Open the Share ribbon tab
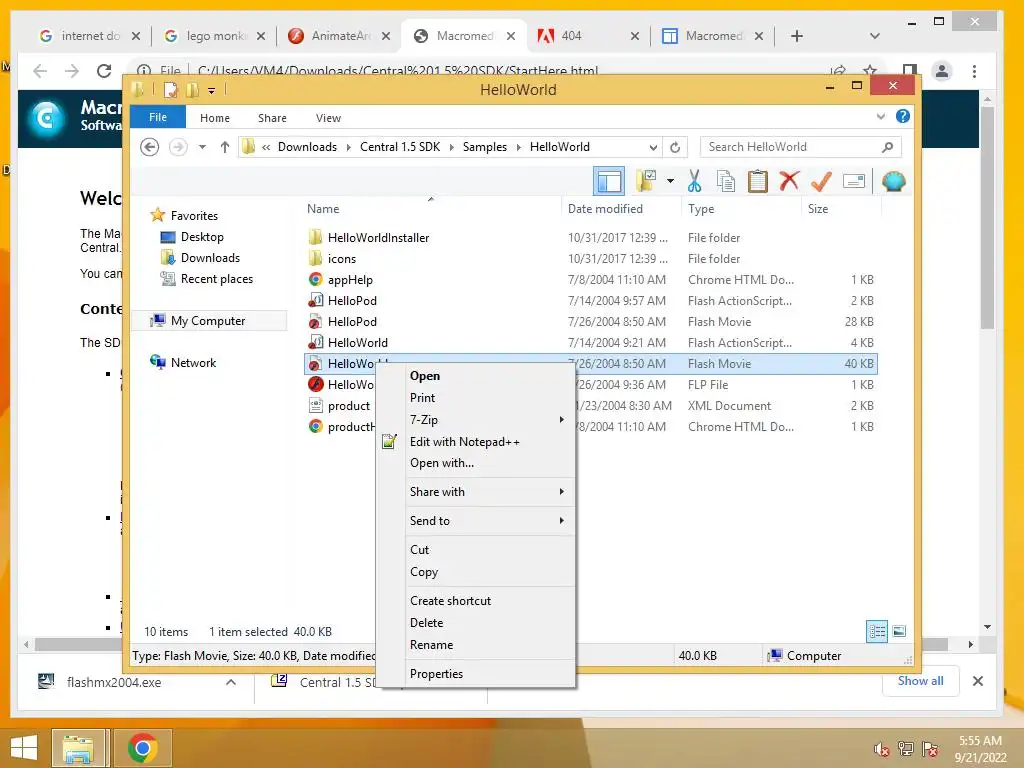This screenshot has width=1024, height=768. pos(272,118)
